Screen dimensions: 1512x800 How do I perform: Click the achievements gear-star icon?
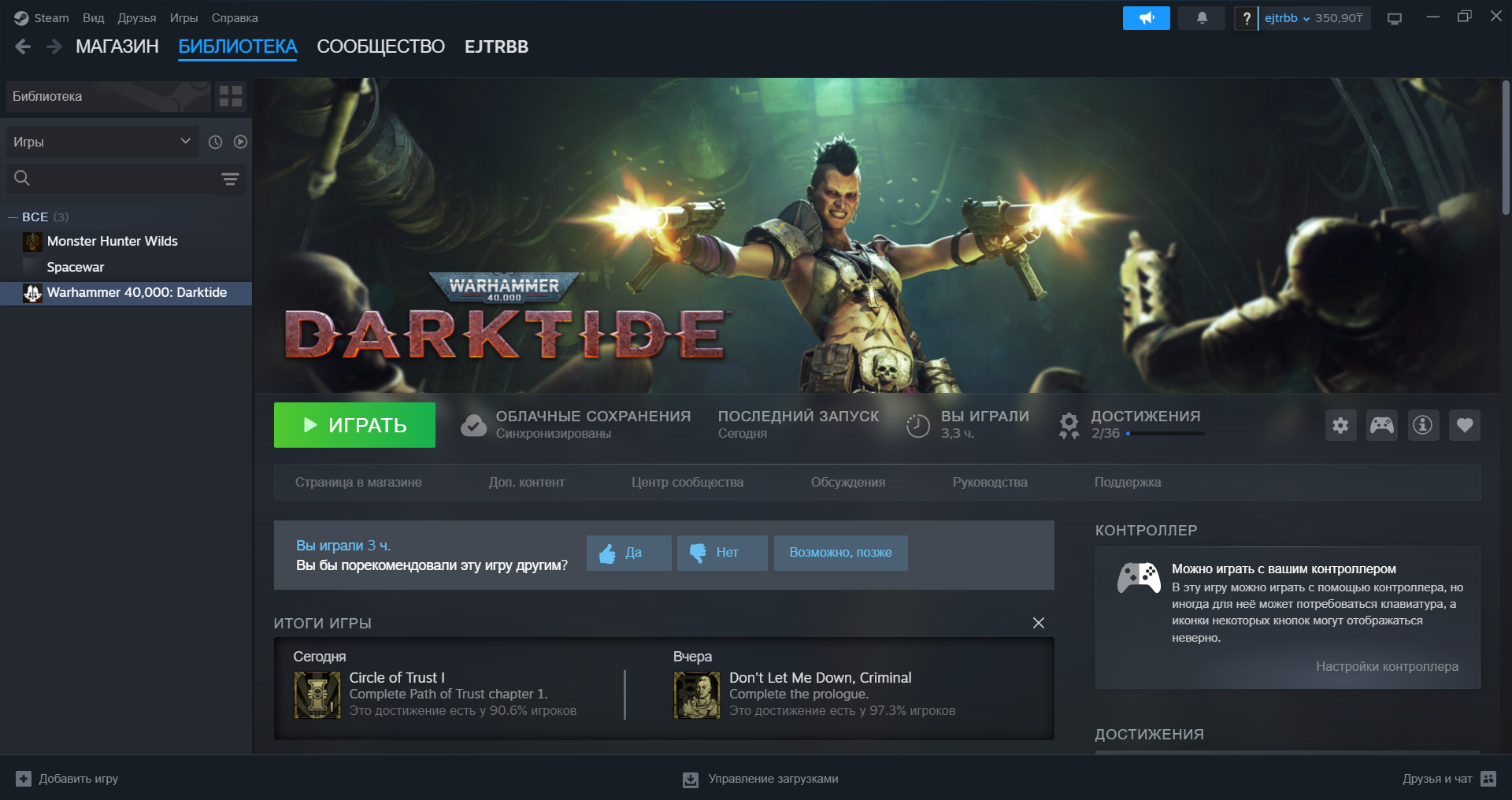(1069, 425)
